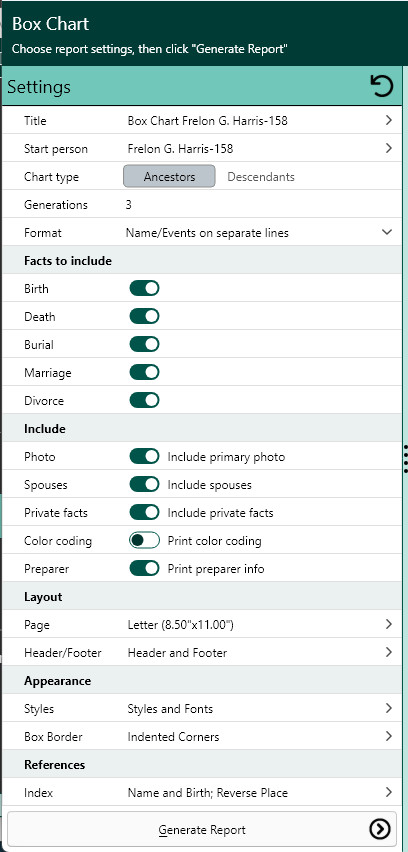Screen dimensions: 408x852
Task: Expand the Format dropdown arrow
Action: [387, 232]
